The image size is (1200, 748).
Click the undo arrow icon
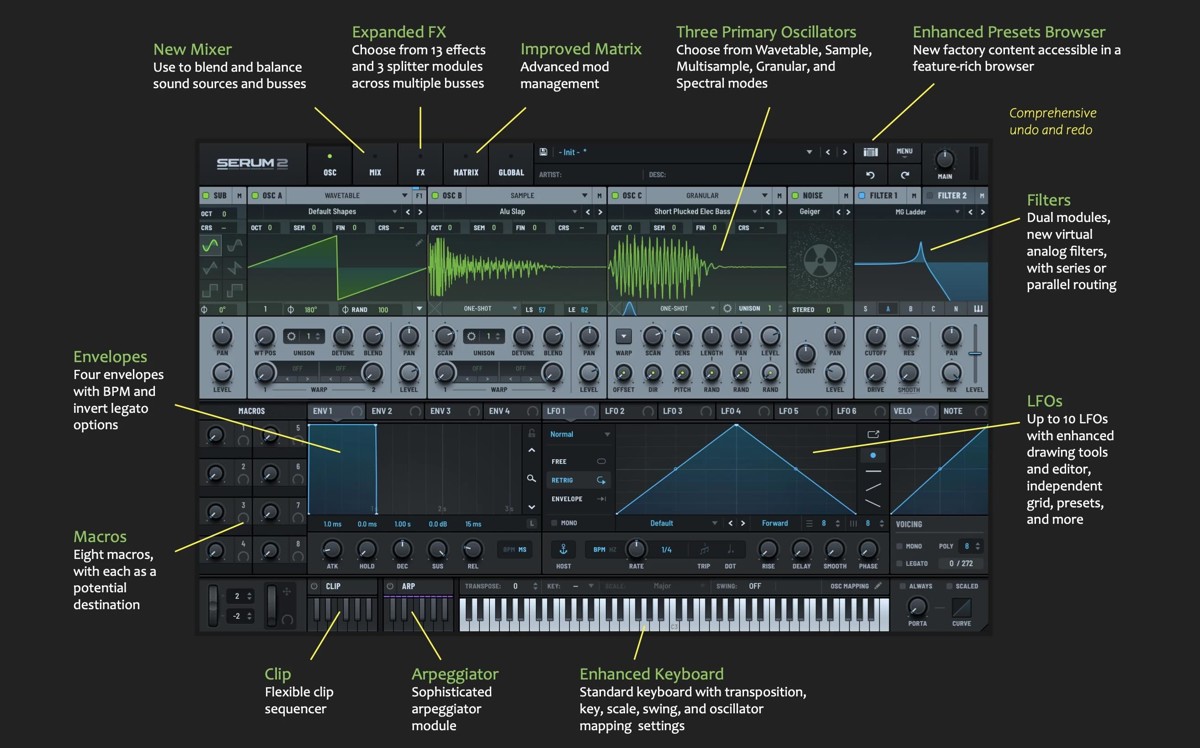pyautogui.click(x=870, y=175)
